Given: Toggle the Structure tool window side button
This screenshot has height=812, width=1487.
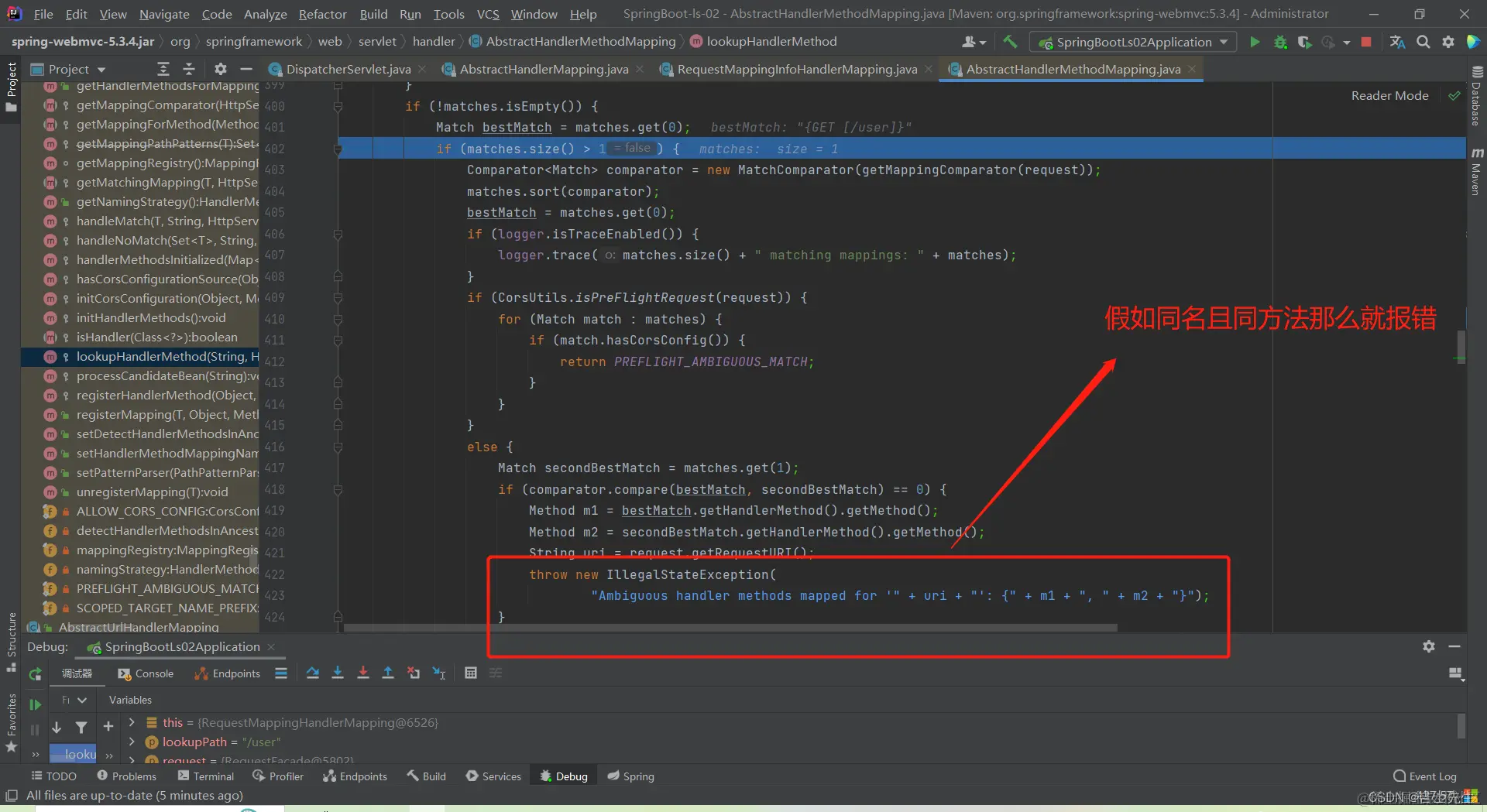Looking at the screenshot, I should coord(11,642).
